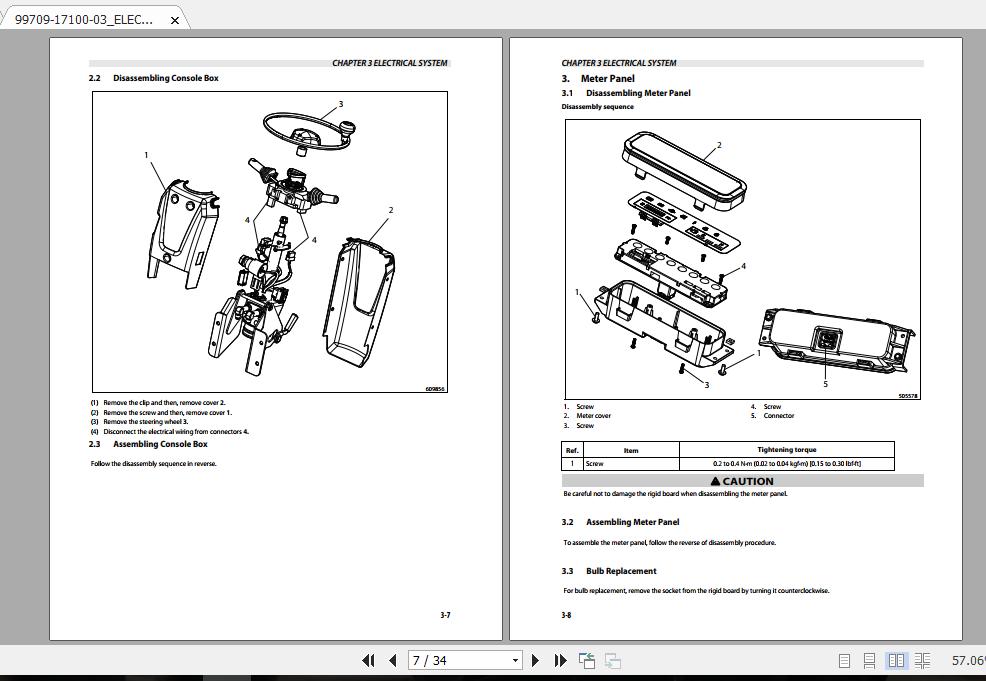The width and height of the screenshot is (986, 681).
Task: Go forward to the next view
Action: pyautogui.click(x=613, y=660)
